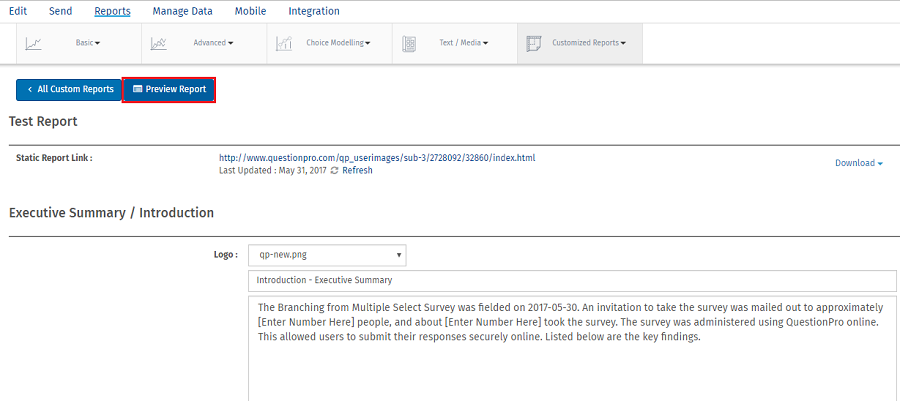This screenshot has height=401, width=900.
Task: Open the Choice Modelling dropdown
Action: 338,44
